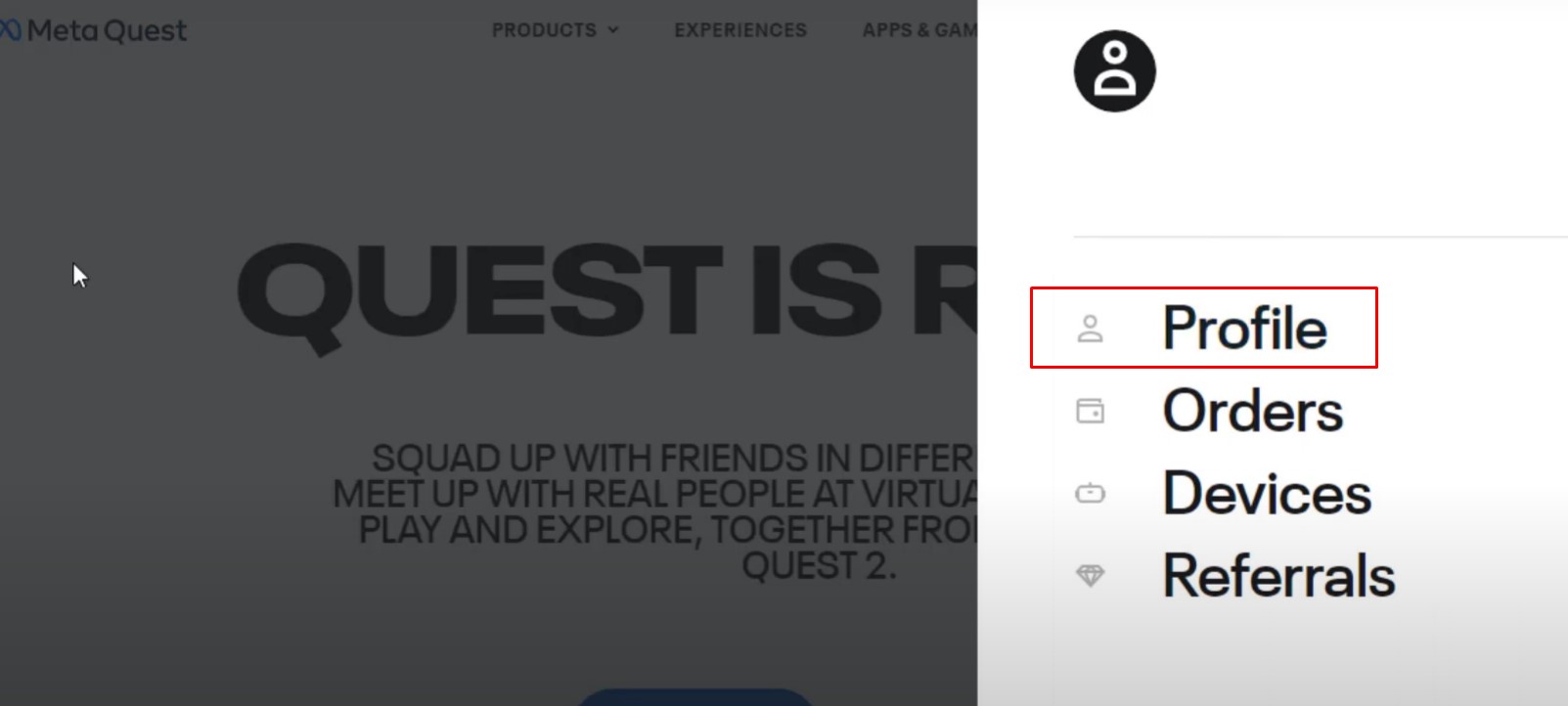View the Orders page

[x=1252, y=411]
